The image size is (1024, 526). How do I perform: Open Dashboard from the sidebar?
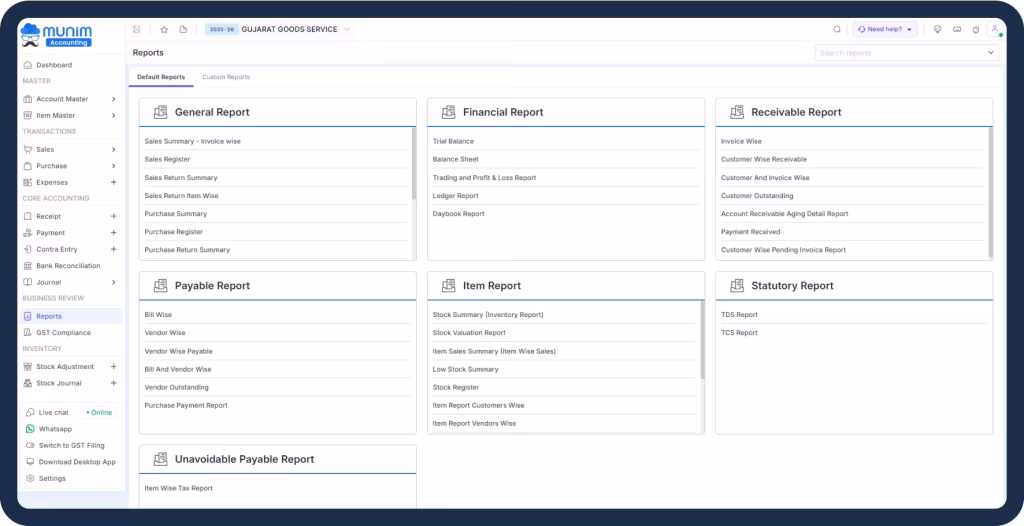tap(54, 65)
